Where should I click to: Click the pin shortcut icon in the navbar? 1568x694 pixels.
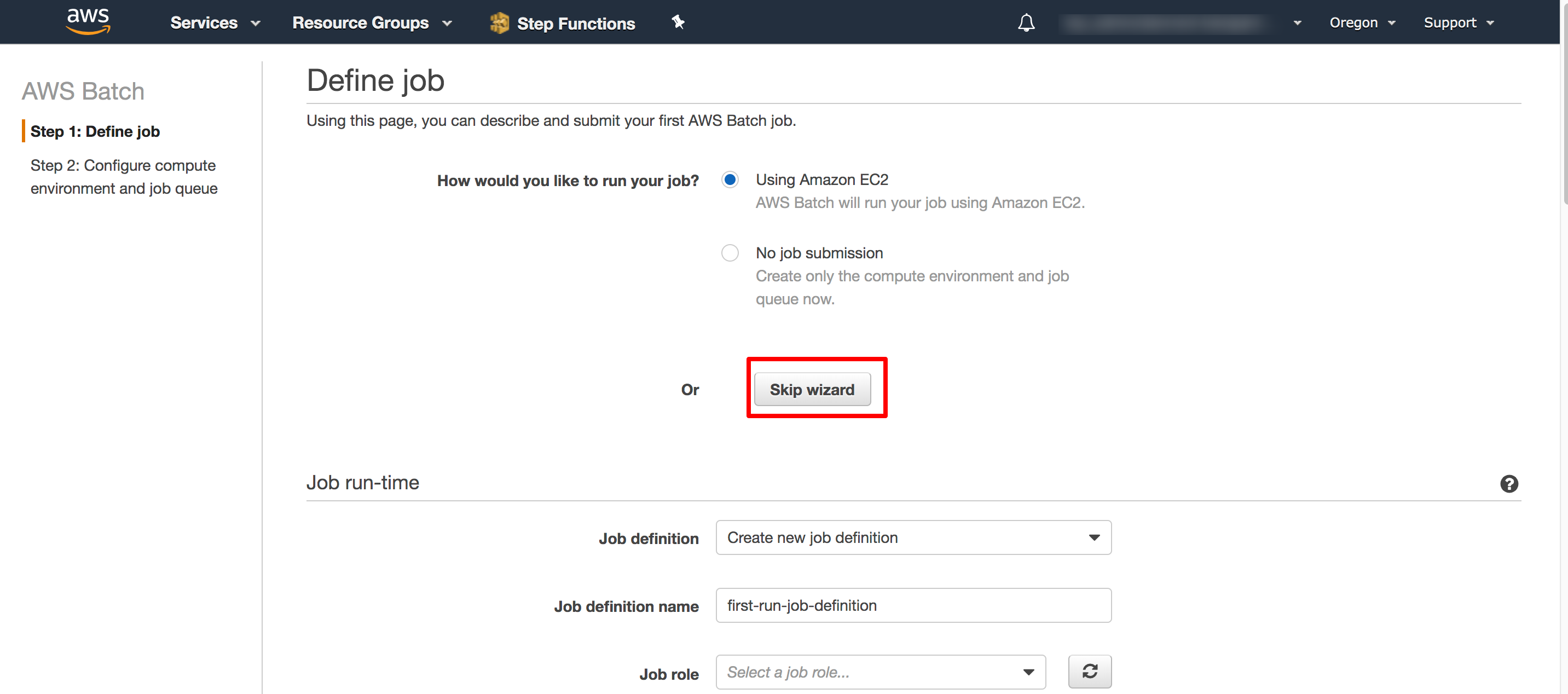(678, 22)
